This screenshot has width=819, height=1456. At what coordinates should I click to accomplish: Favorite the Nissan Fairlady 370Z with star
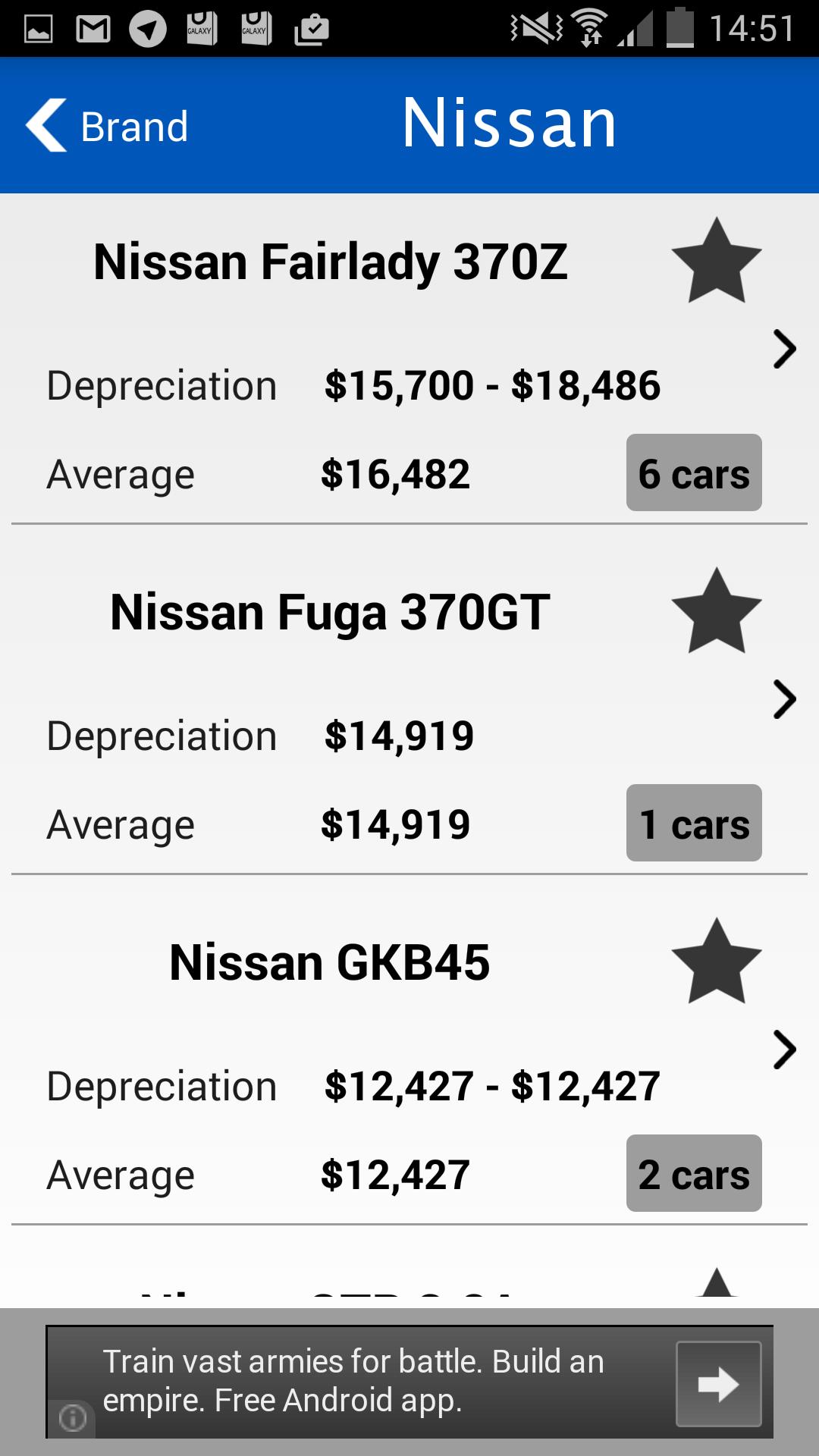tap(716, 261)
